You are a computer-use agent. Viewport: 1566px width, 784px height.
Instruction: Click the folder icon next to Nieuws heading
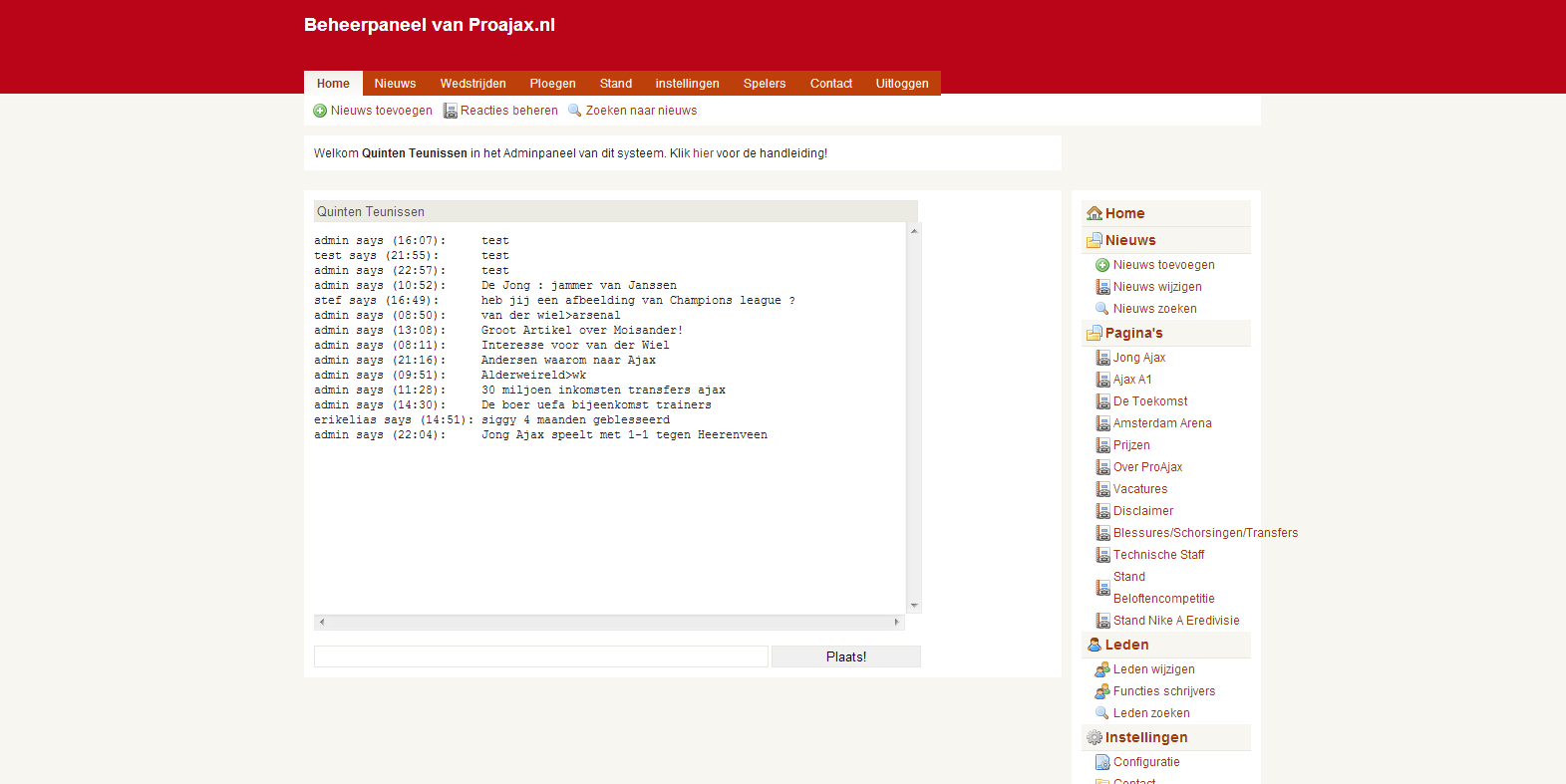(x=1095, y=240)
